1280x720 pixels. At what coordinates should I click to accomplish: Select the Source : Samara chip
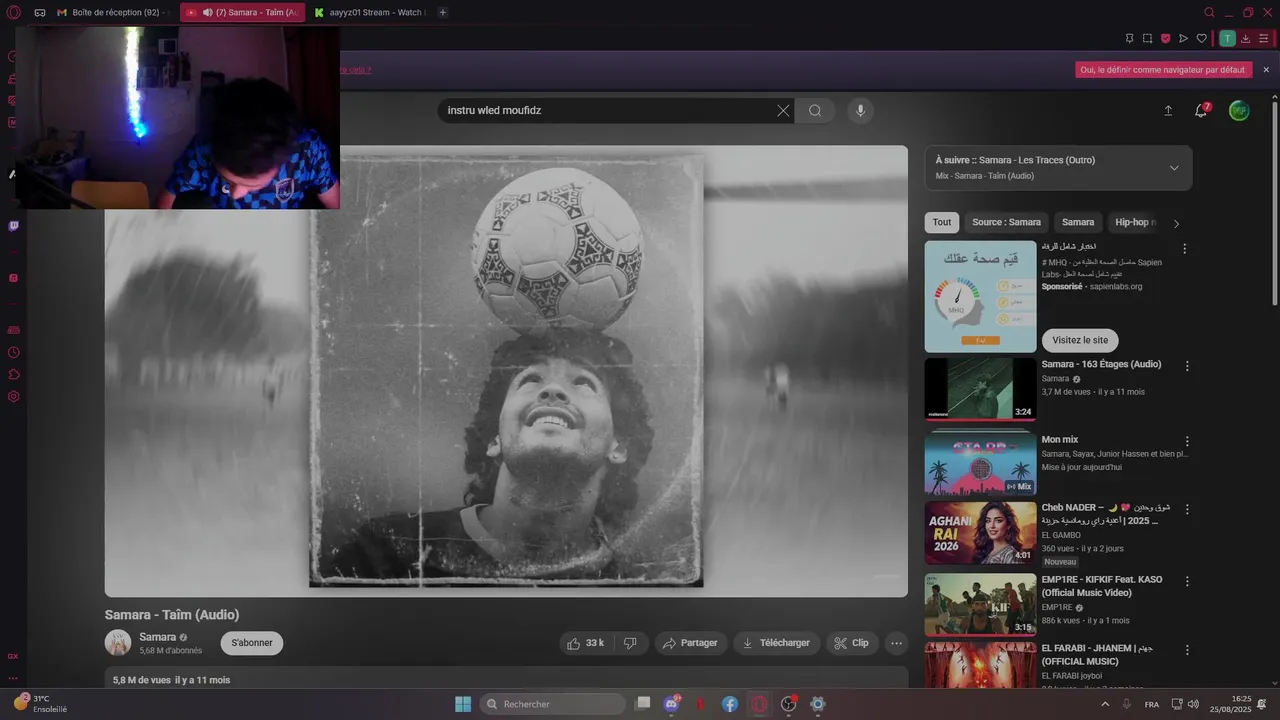coord(1006,222)
